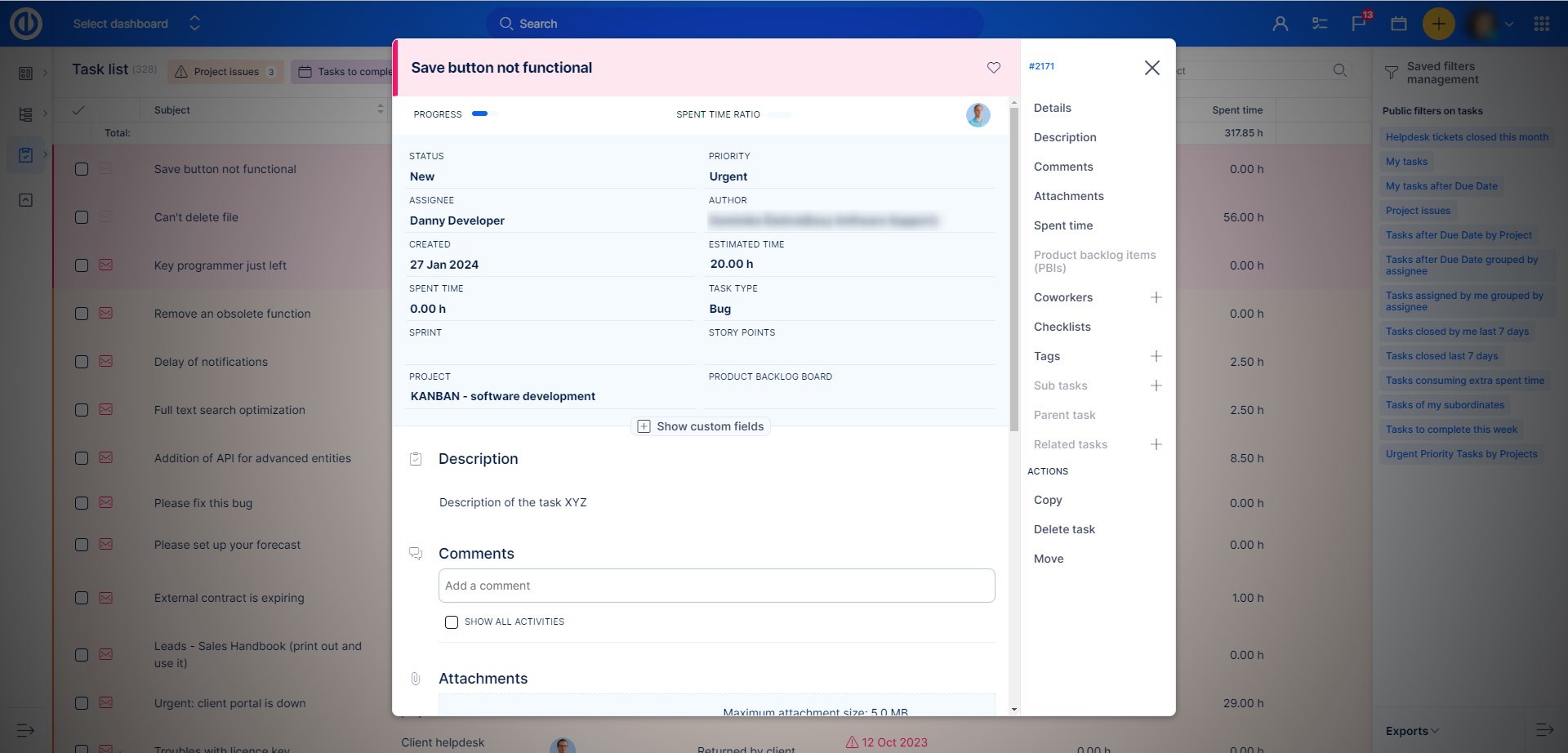Click the archive box icon in left sidebar
The width and height of the screenshot is (1568, 753).
(x=25, y=200)
